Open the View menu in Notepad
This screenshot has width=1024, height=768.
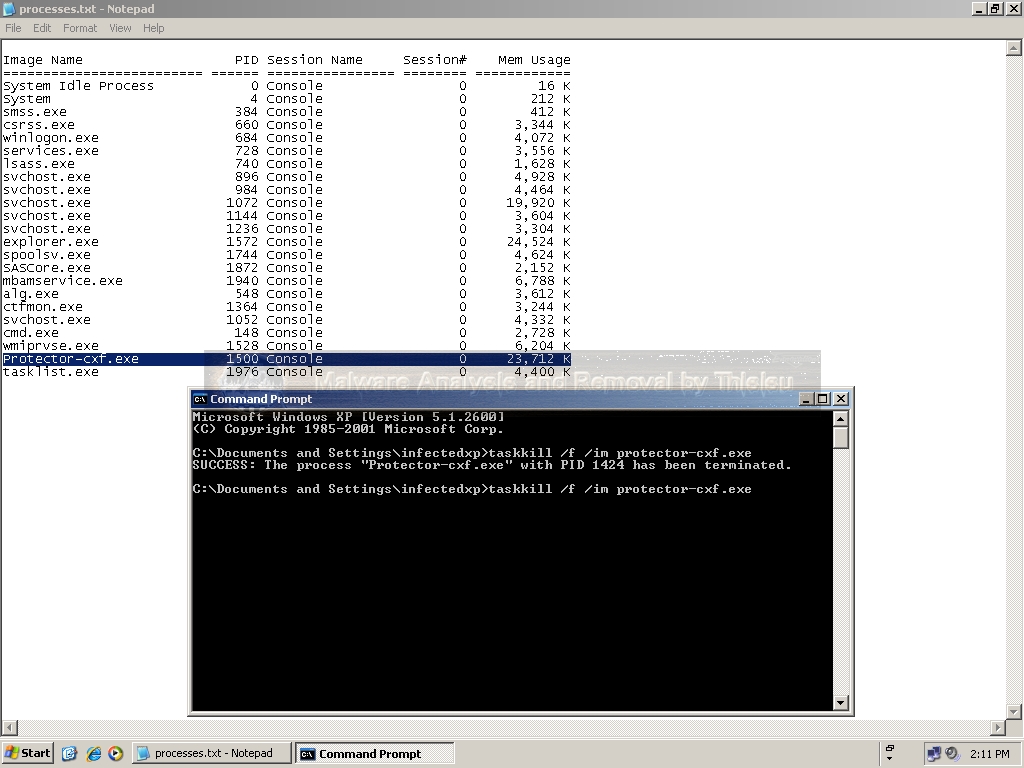[120, 28]
